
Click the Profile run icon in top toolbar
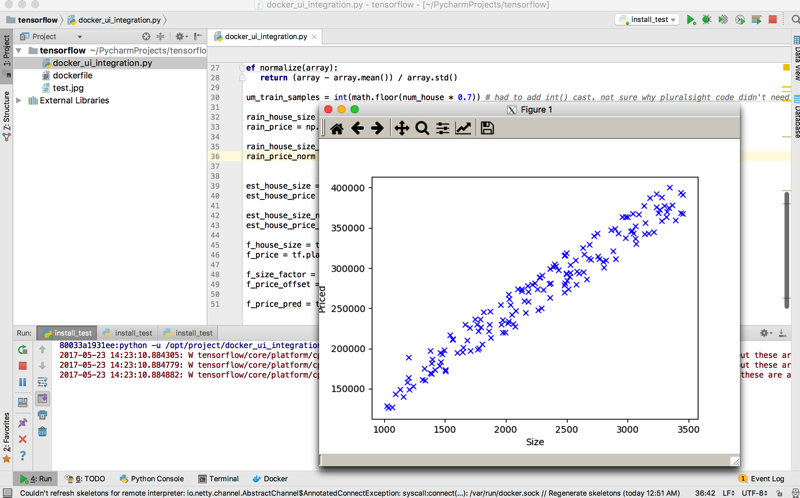point(740,20)
